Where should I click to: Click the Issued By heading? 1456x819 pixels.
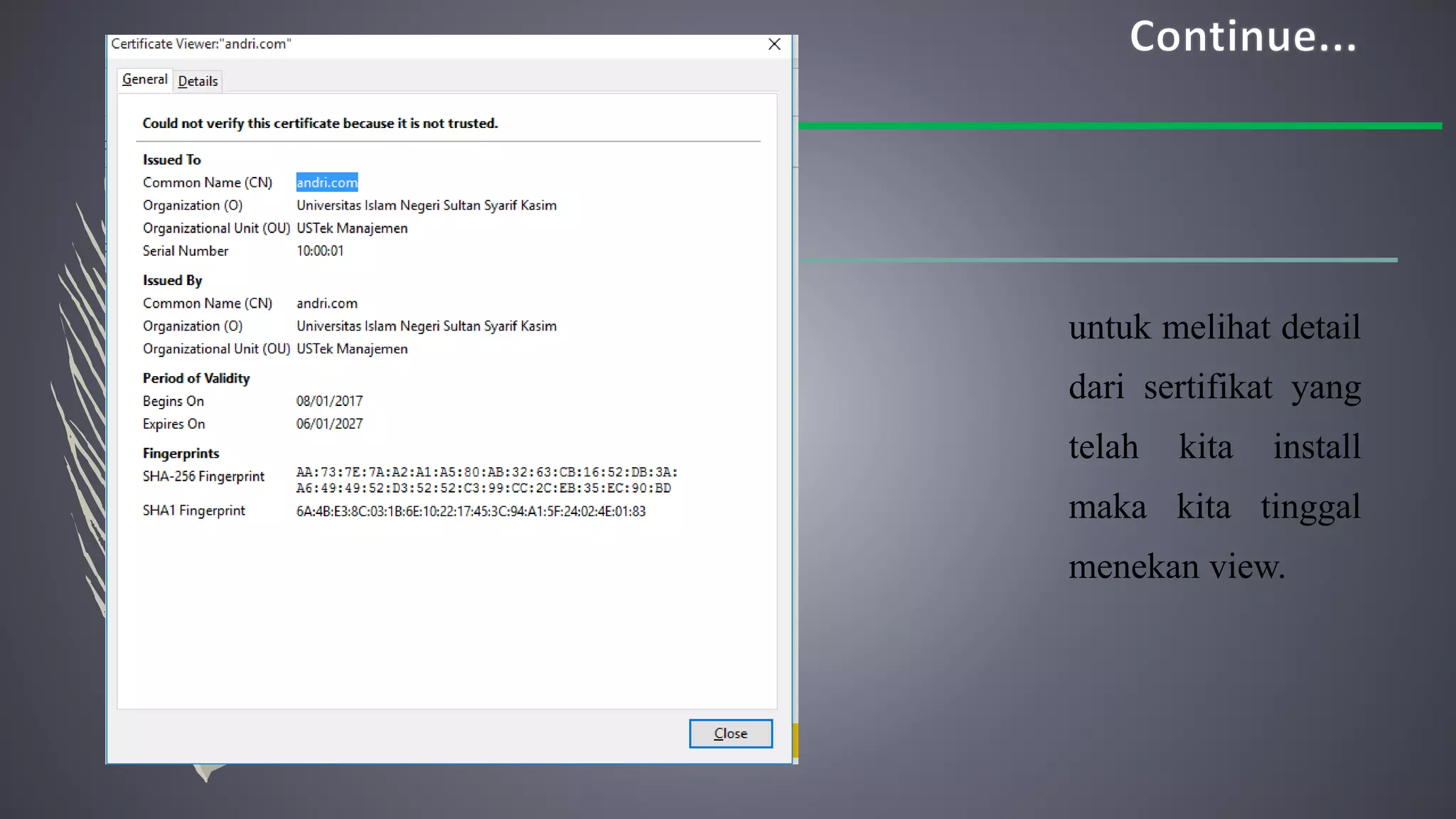pos(173,281)
